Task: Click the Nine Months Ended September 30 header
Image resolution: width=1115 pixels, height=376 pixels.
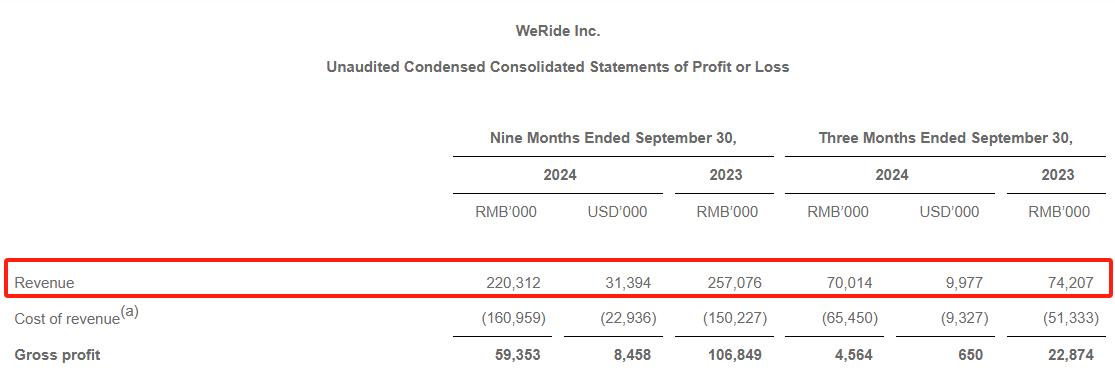Action: pos(613,139)
